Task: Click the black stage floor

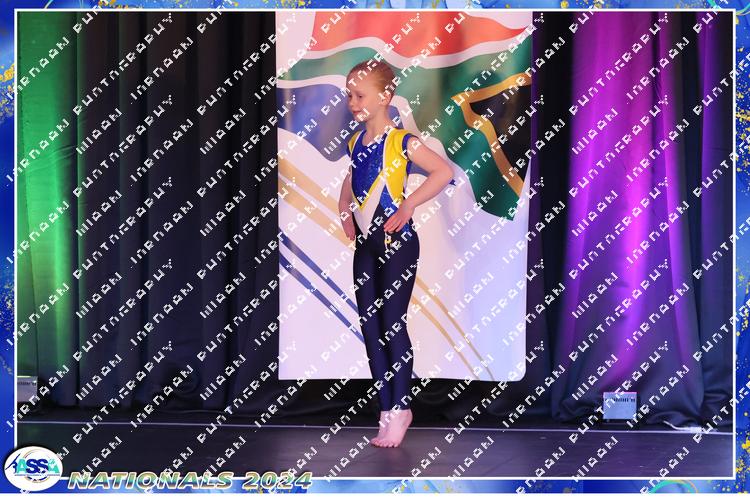Action: pos(250,440)
